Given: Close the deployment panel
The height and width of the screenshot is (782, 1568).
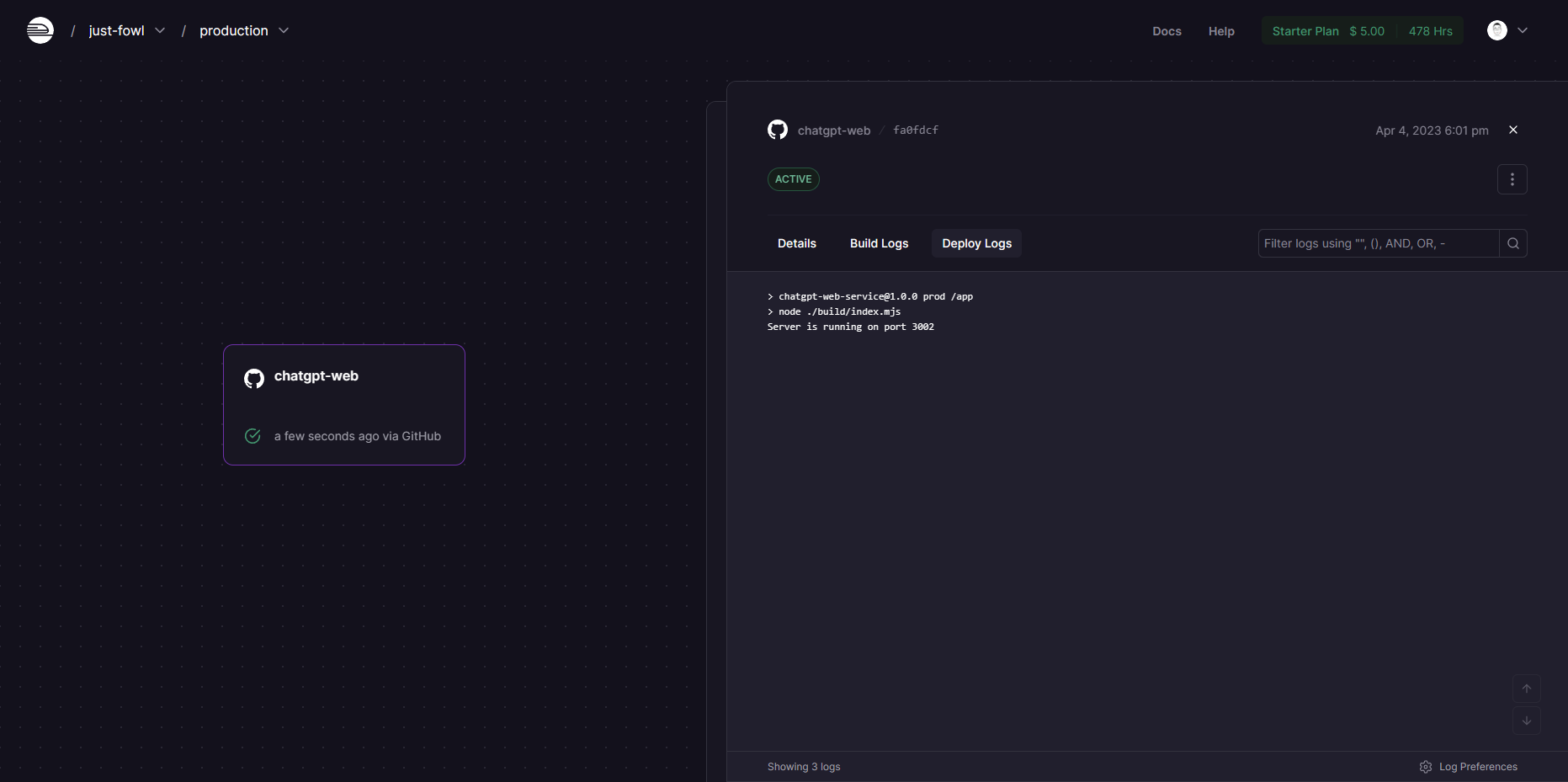Looking at the screenshot, I should coord(1513,130).
